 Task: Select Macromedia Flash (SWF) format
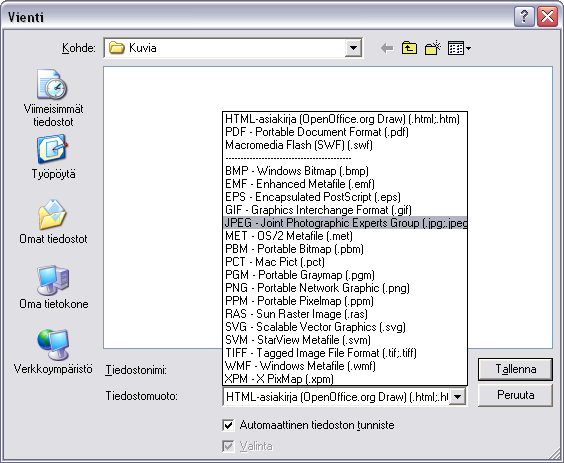click(345, 145)
